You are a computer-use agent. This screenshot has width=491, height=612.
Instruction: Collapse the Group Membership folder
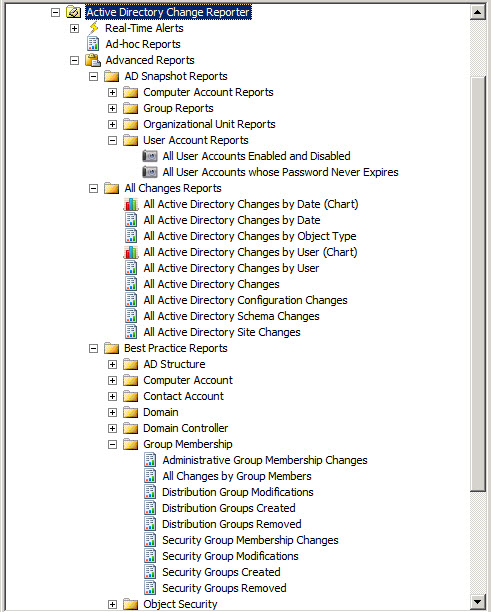pyautogui.click(x=112, y=445)
